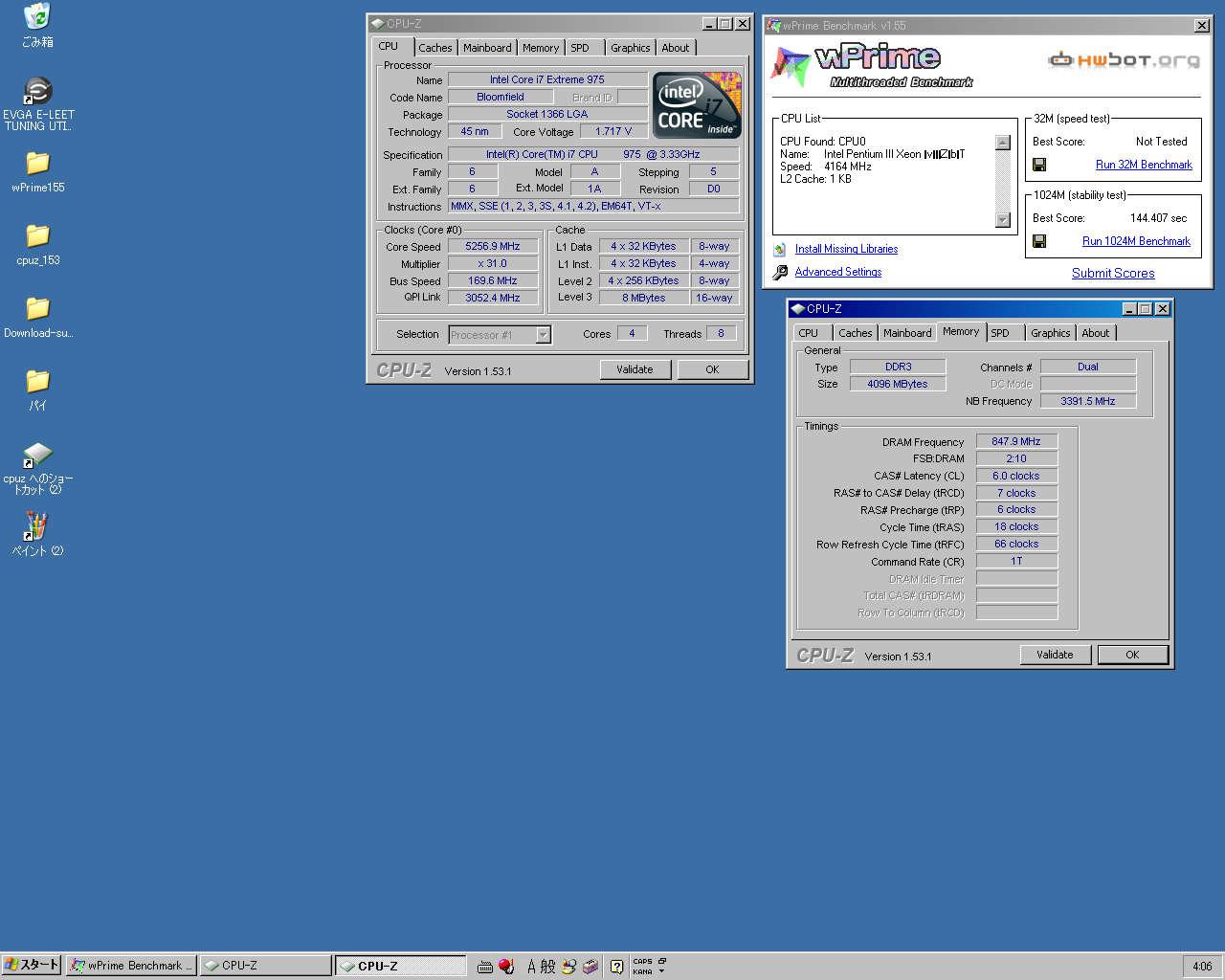This screenshot has width=1225, height=980.
Task: Click the 1024M best score 144.407 sec
Action: tap(1158, 218)
